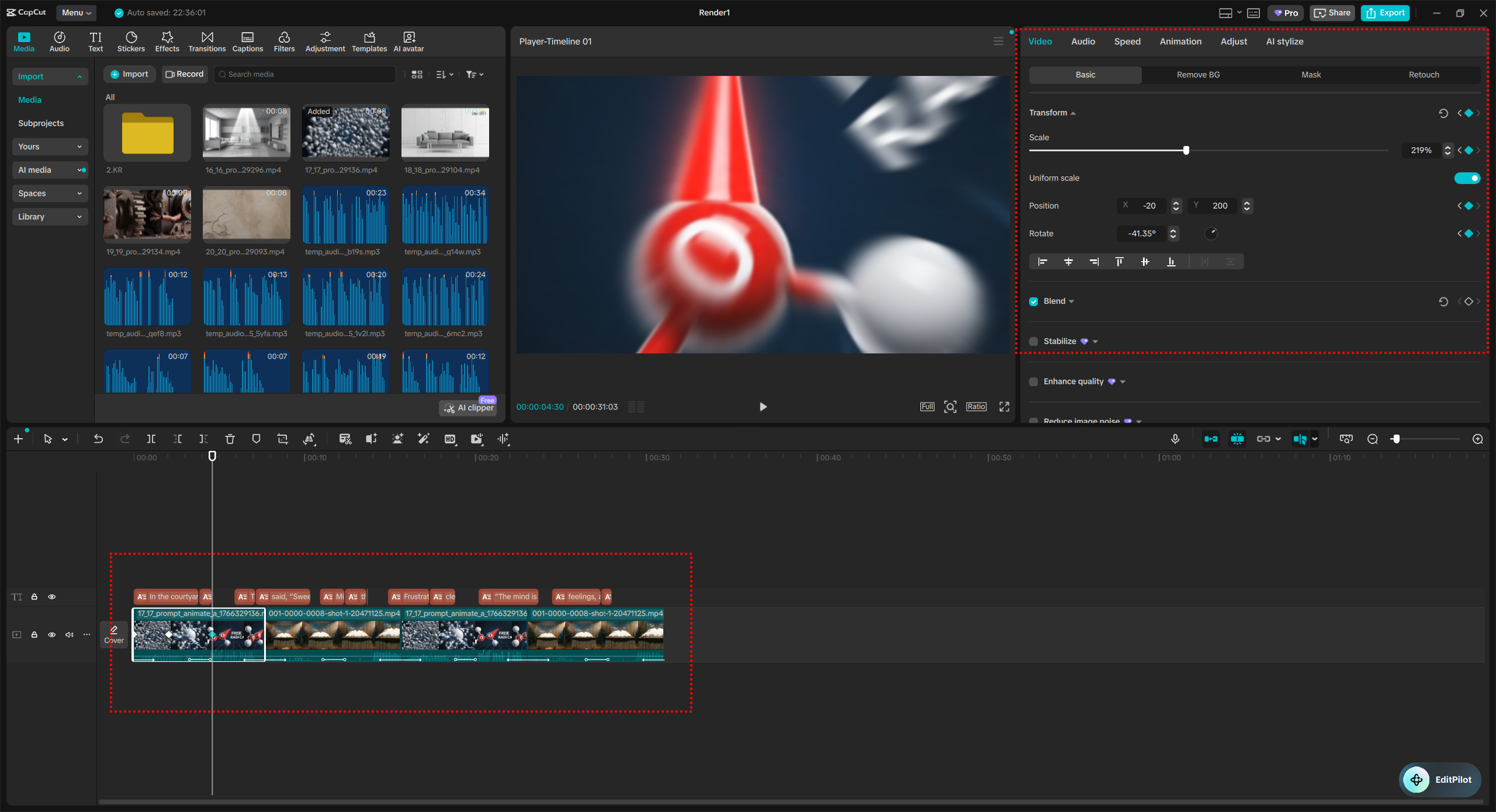The width and height of the screenshot is (1496, 812).
Task: Click the Delete clip trash icon
Action: pos(230,439)
